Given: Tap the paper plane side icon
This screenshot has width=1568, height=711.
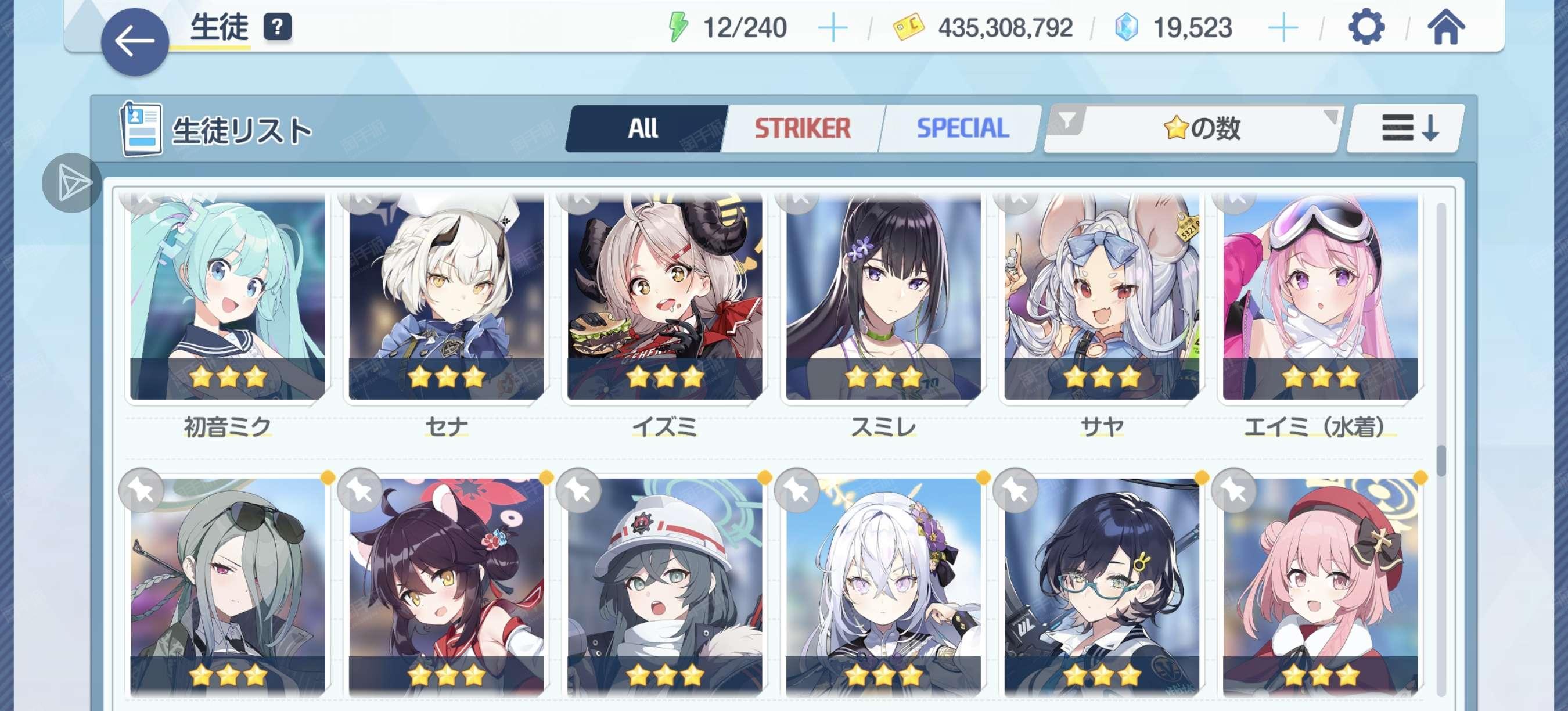Looking at the screenshot, I should (72, 183).
